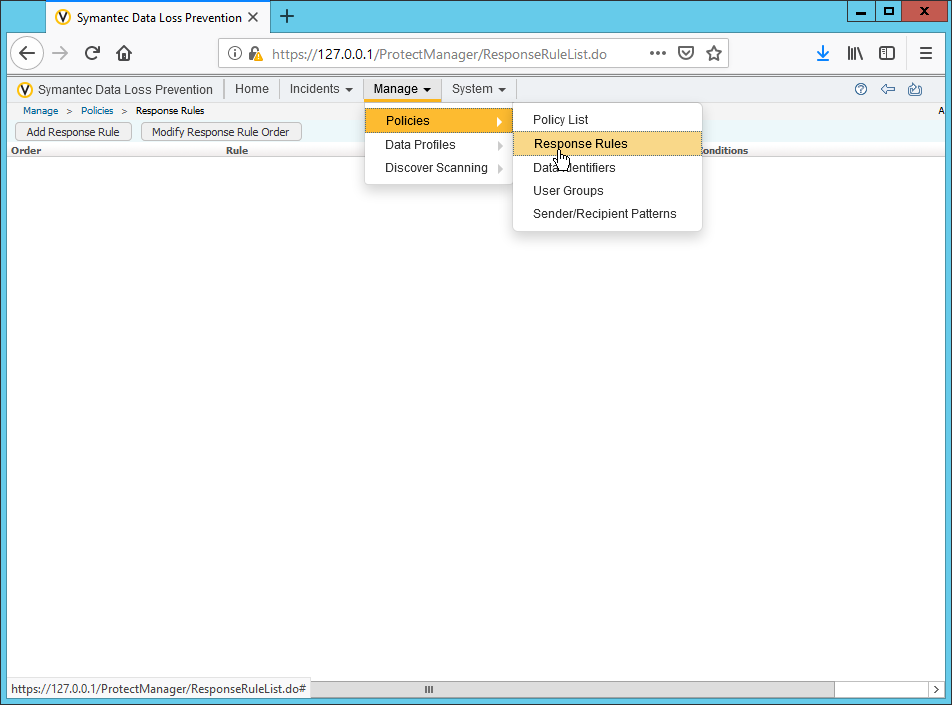Viewport: 952px width, 705px height.
Task: Select Response Rules from the submenu
Action: click(607, 144)
